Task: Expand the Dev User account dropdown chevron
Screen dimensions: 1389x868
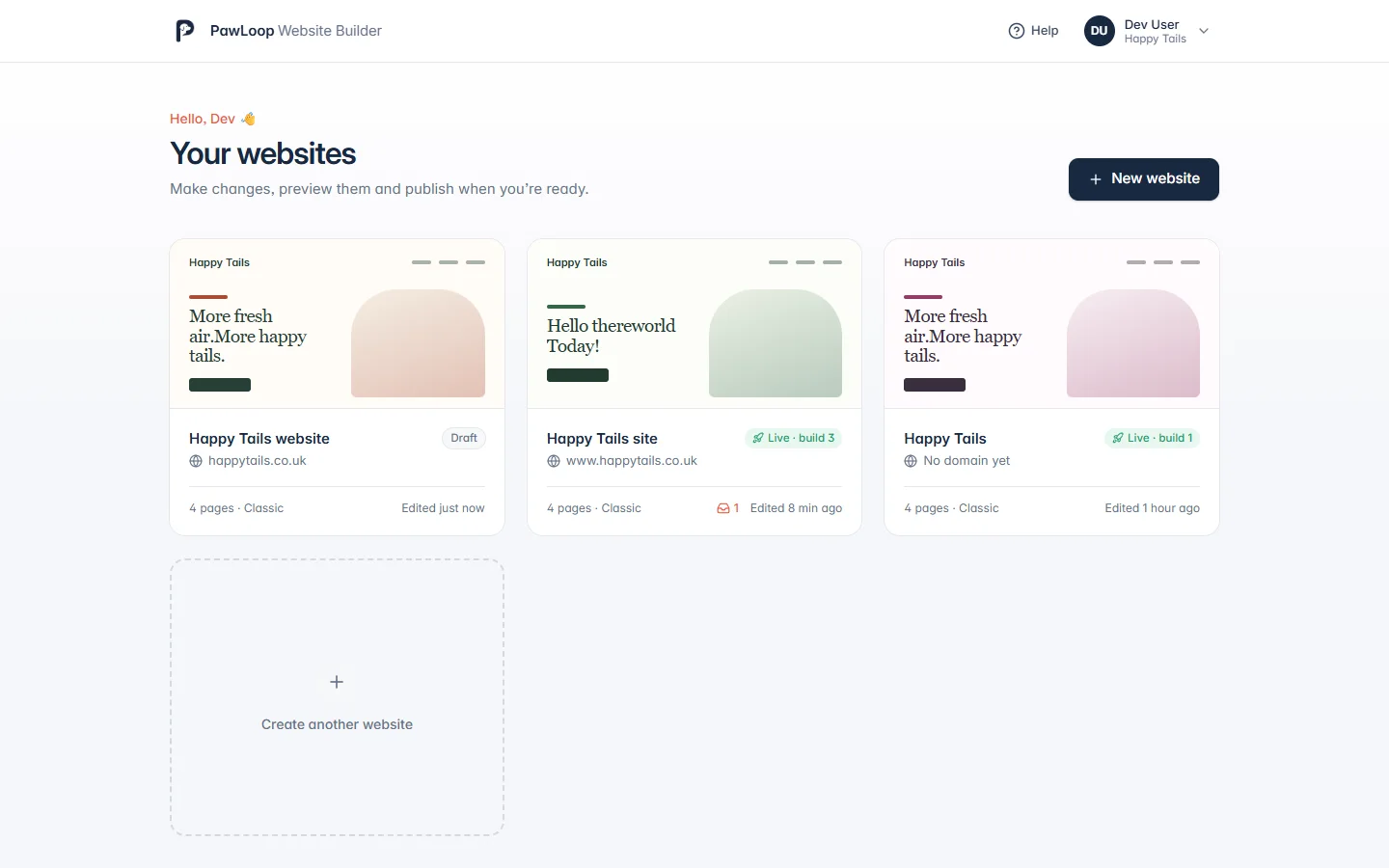Action: point(1204,31)
